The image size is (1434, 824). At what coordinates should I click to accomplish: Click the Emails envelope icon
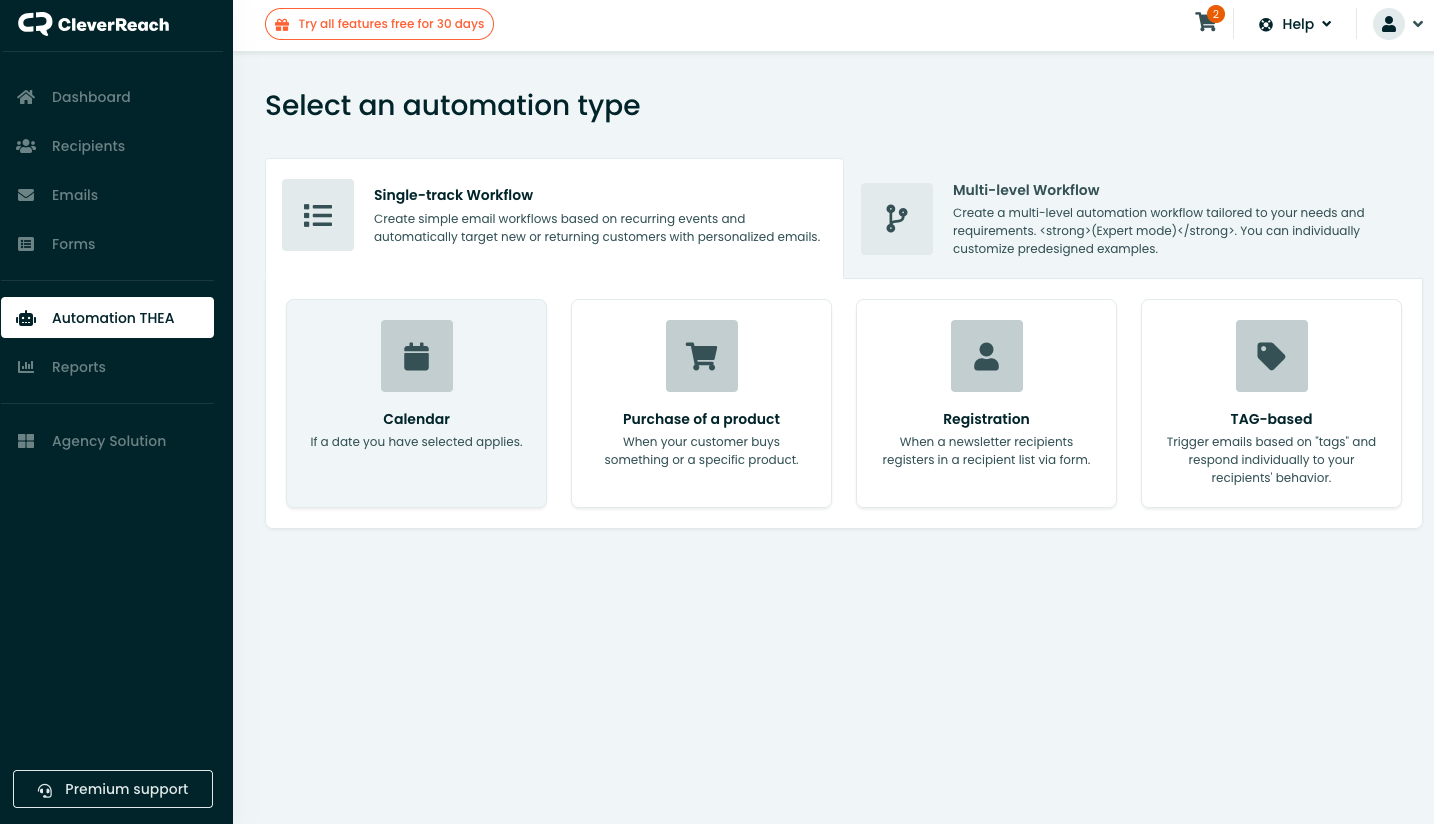point(27,195)
